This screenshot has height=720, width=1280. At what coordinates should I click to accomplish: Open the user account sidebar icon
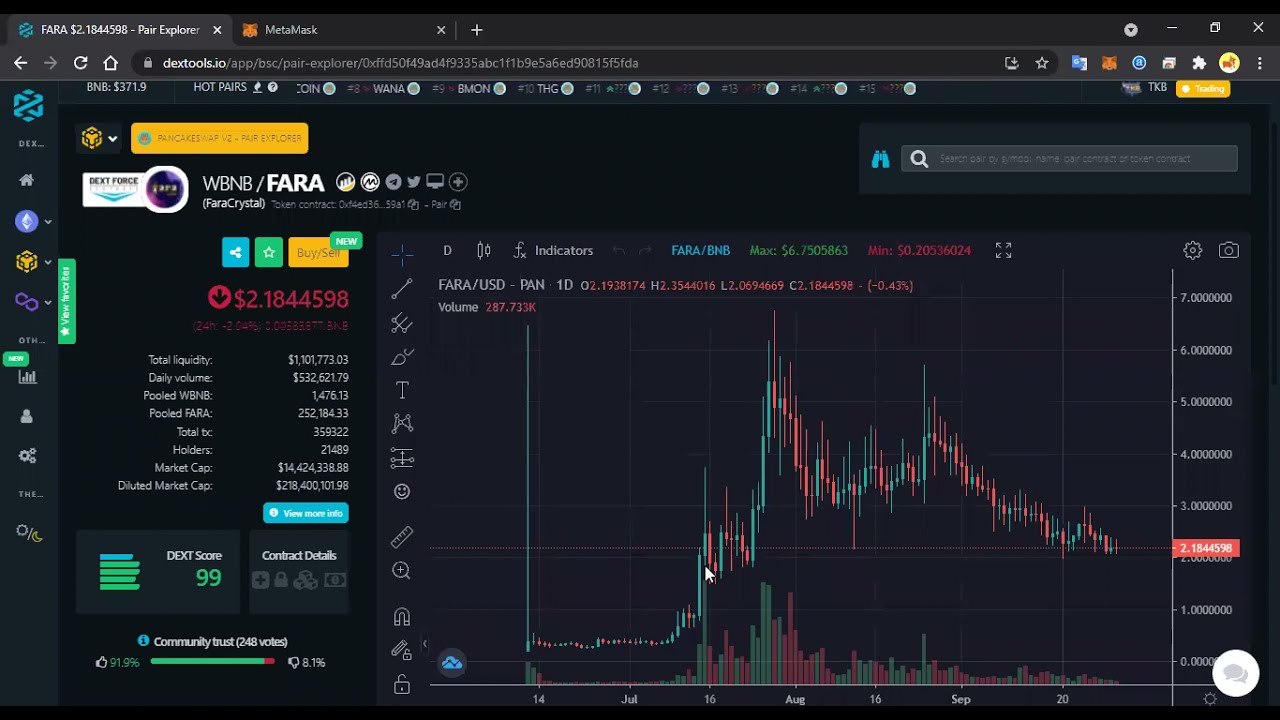tap(27, 416)
